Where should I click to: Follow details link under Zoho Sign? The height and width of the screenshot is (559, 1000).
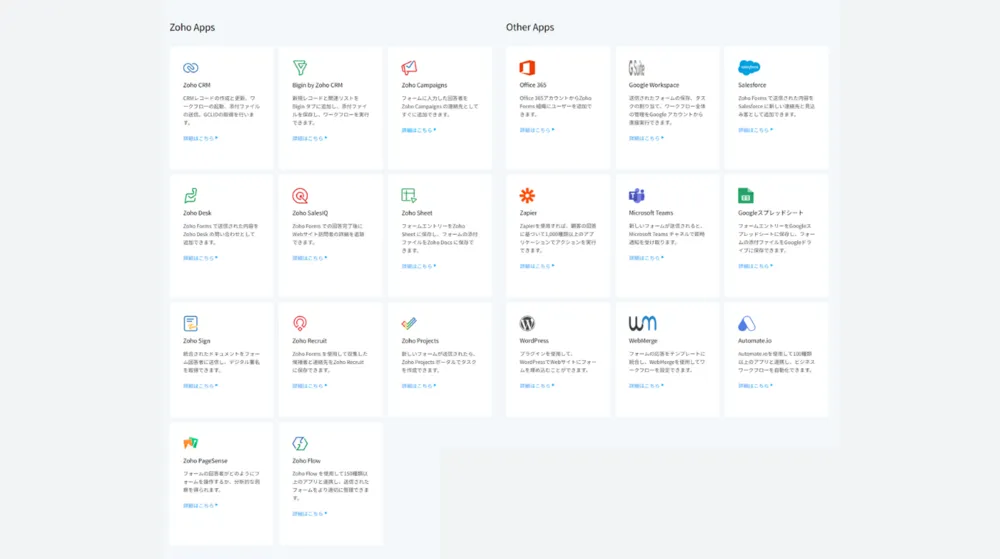(200, 386)
